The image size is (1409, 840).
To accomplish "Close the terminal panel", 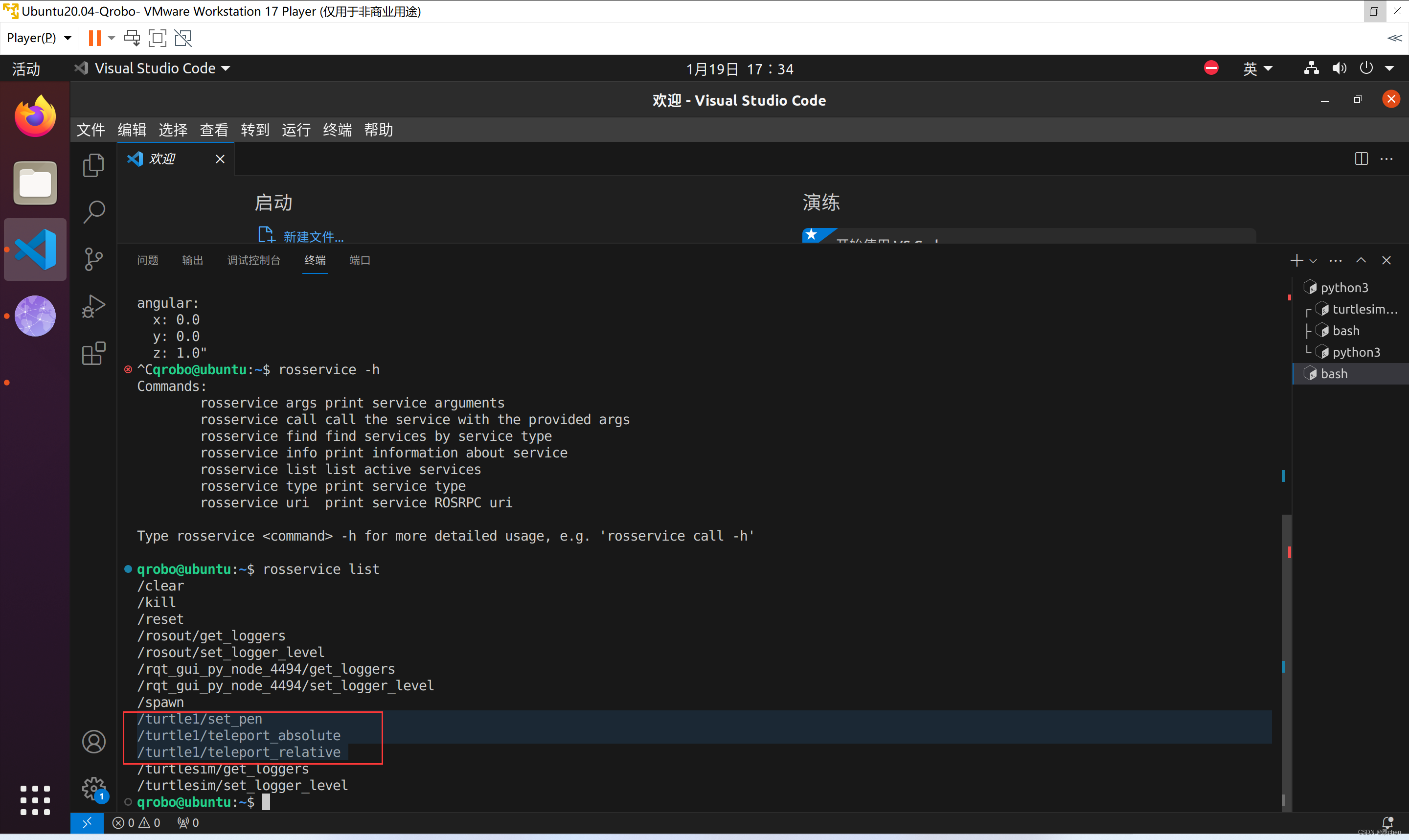I will (1386, 260).
